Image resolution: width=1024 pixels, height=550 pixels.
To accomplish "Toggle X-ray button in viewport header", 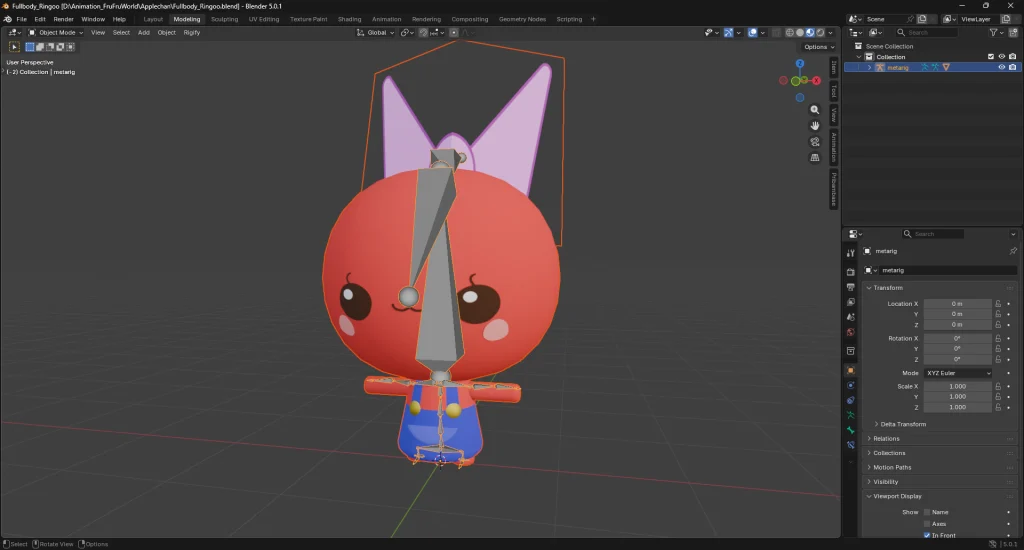I will coord(776,33).
